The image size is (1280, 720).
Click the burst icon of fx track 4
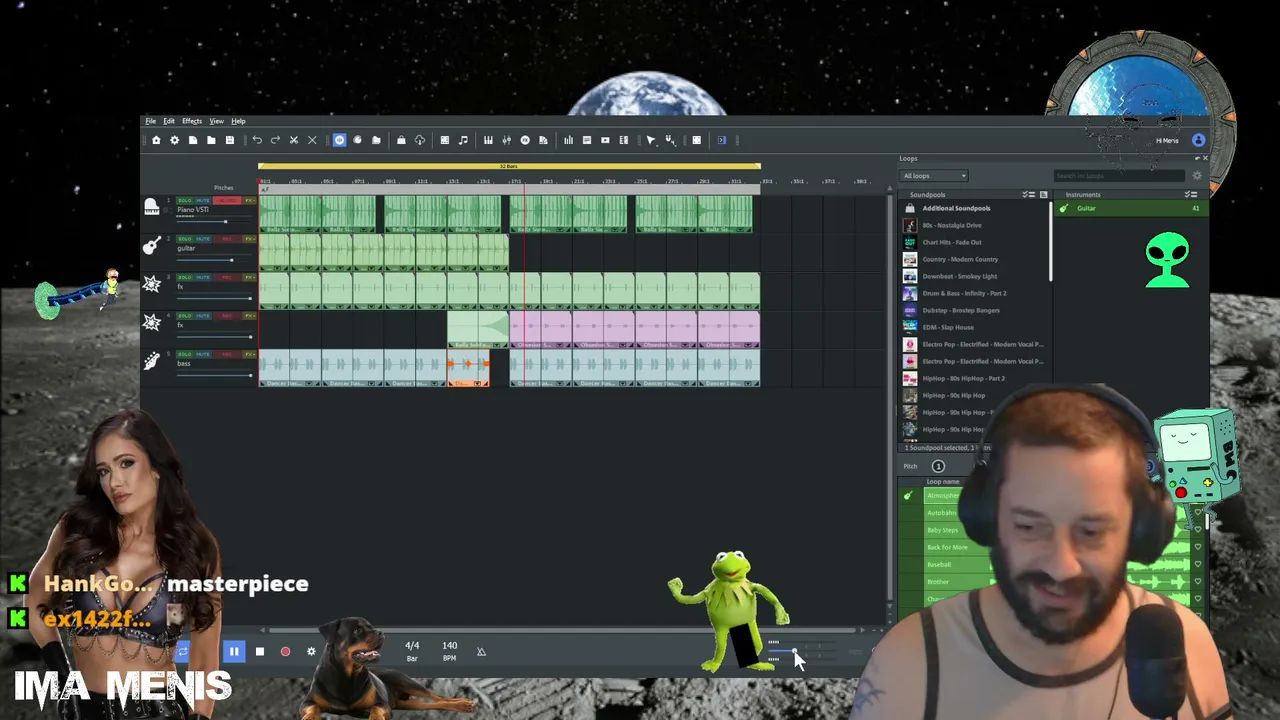pyautogui.click(x=151, y=322)
